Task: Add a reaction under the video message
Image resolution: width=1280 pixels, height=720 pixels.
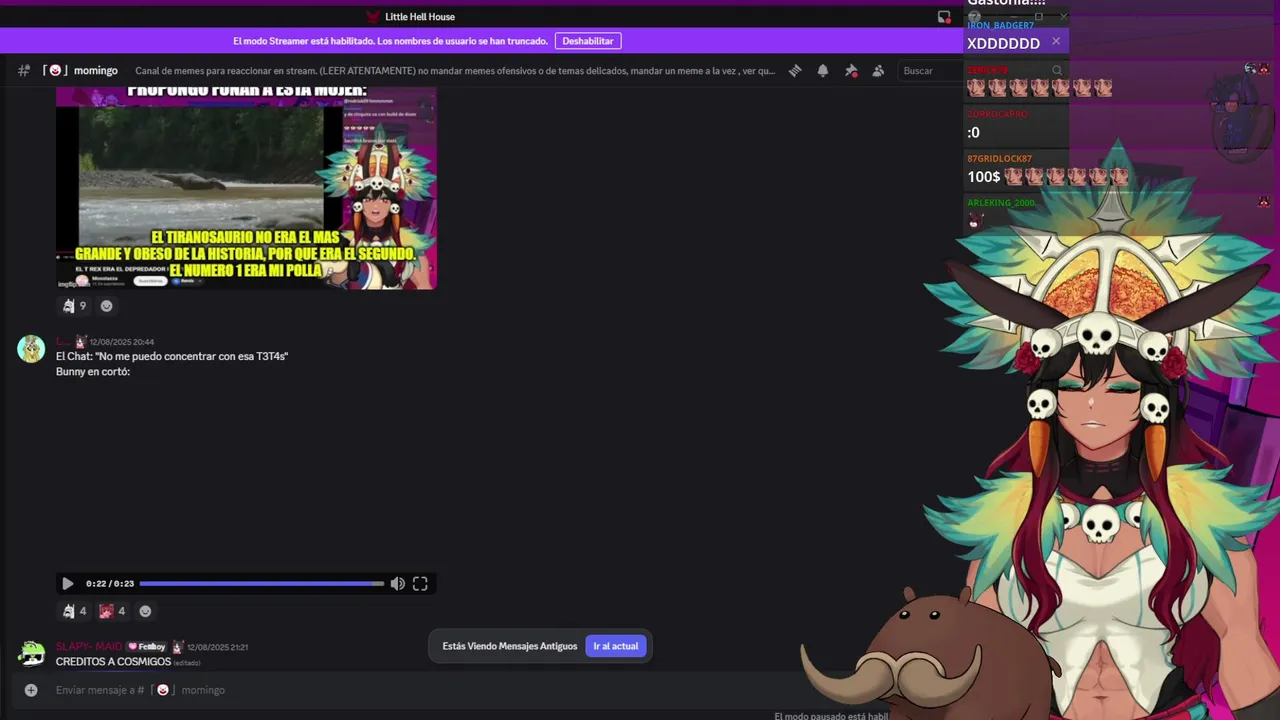Action: pyautogui.click(x=145, y=611)
